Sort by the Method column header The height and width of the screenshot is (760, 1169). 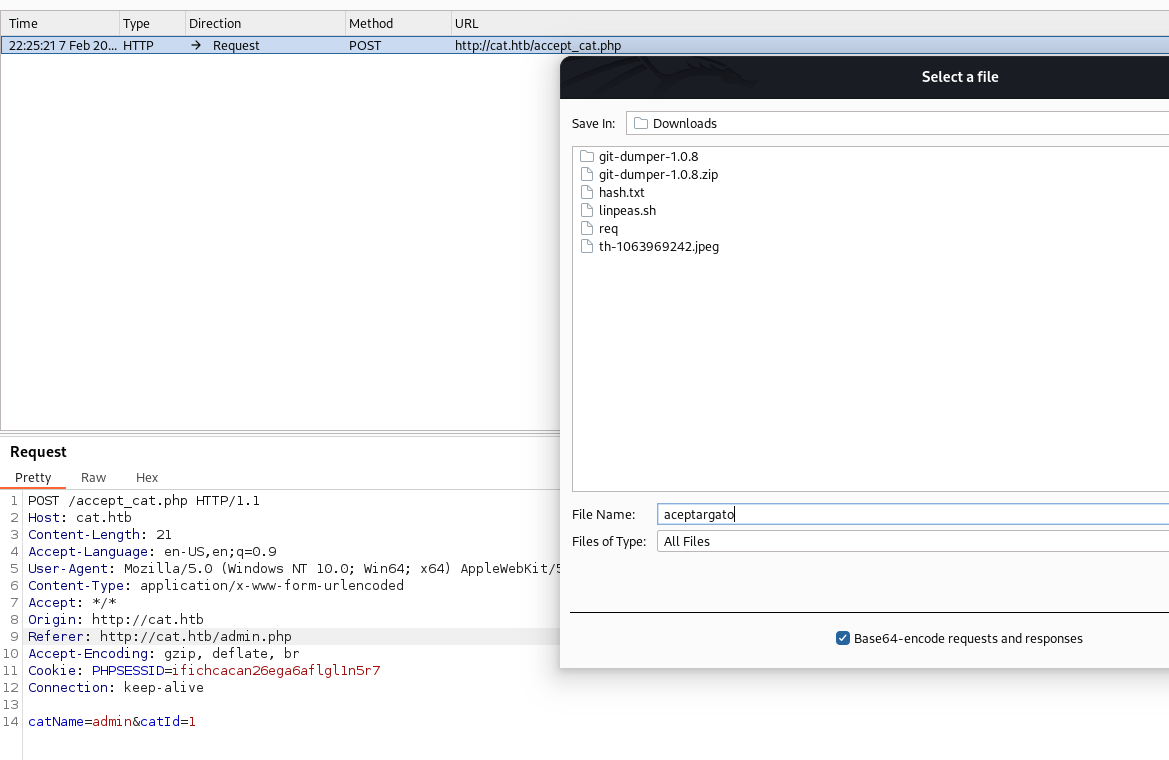(398, 23)
